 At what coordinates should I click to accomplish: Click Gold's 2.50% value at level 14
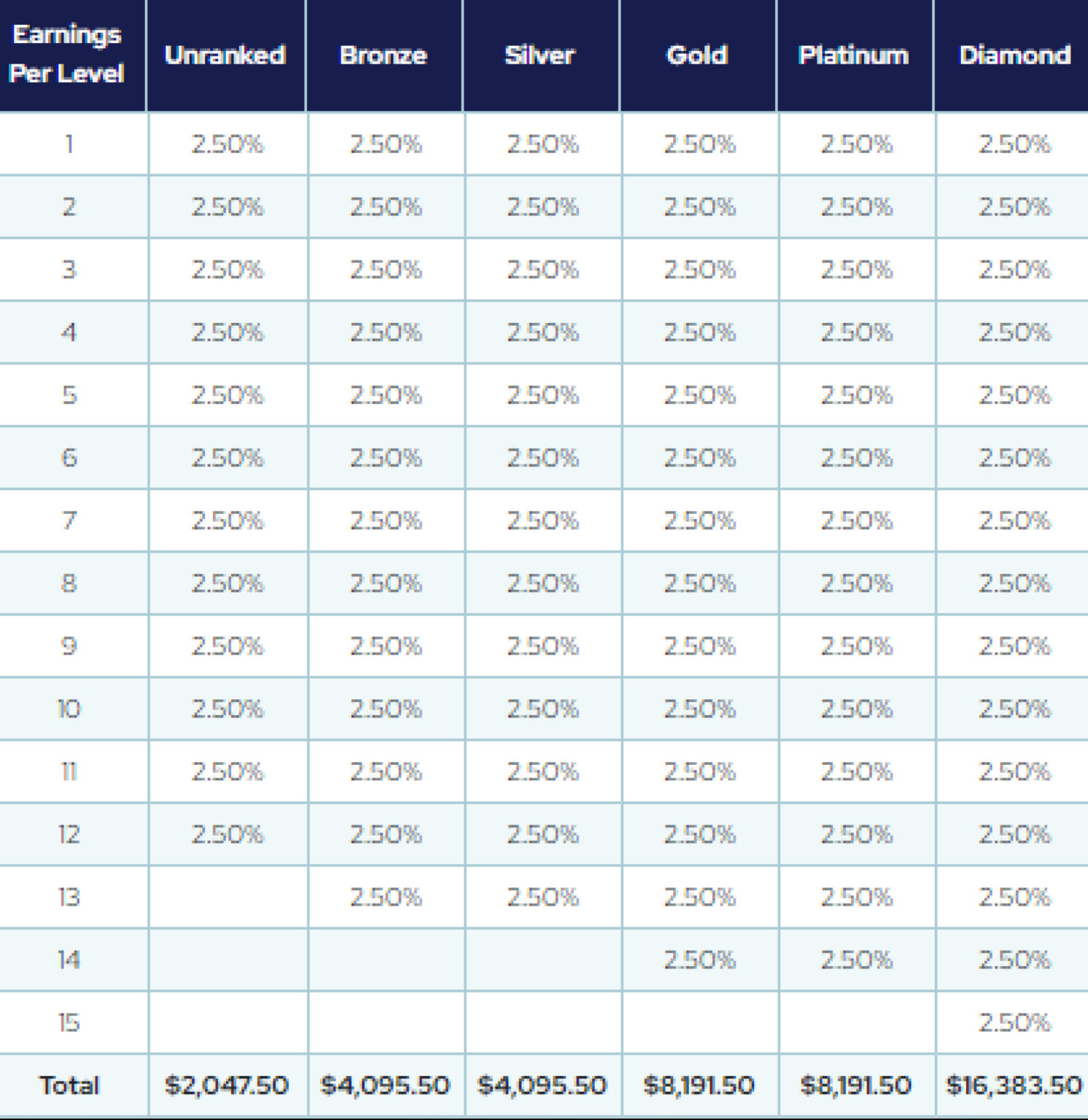[699, 960]
